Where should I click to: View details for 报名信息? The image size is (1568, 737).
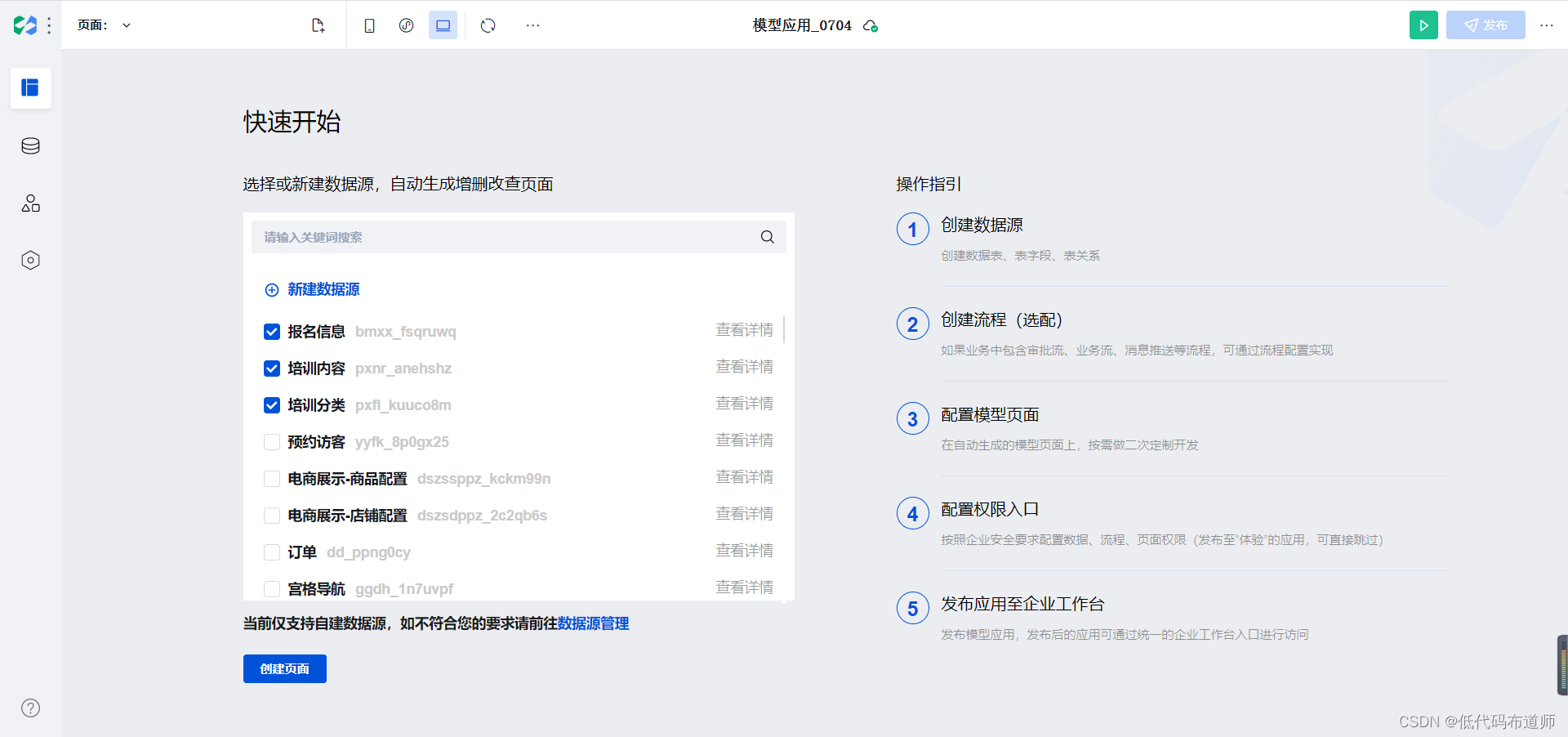(x=745, y=330)
